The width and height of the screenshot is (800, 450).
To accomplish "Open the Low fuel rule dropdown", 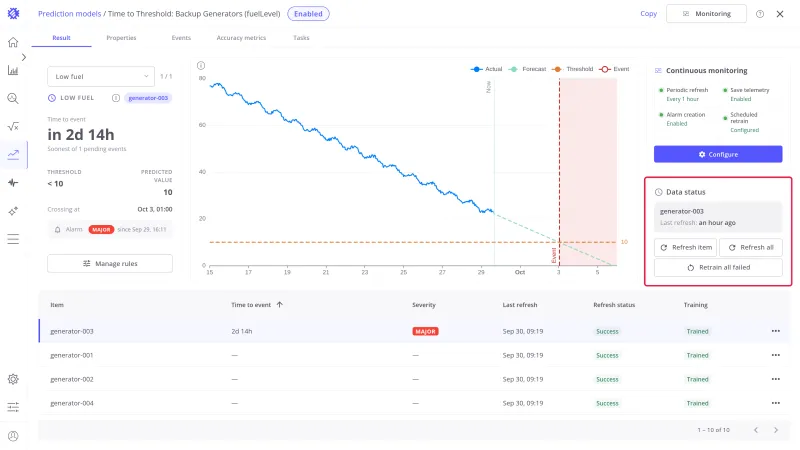I will click(x=101, y=77).
